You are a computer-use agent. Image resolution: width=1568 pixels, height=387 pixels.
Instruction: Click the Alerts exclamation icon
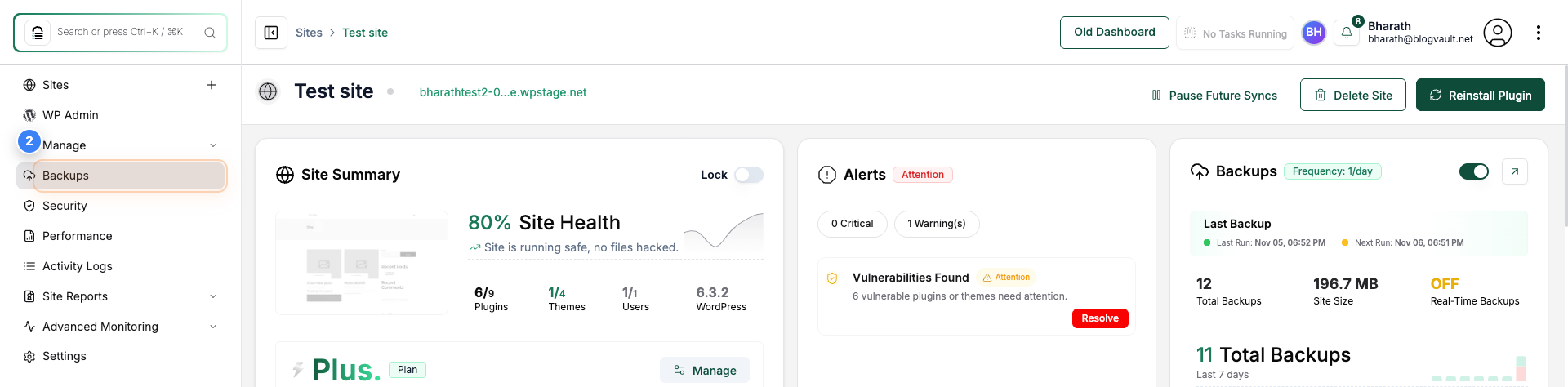tap(827, 175)
